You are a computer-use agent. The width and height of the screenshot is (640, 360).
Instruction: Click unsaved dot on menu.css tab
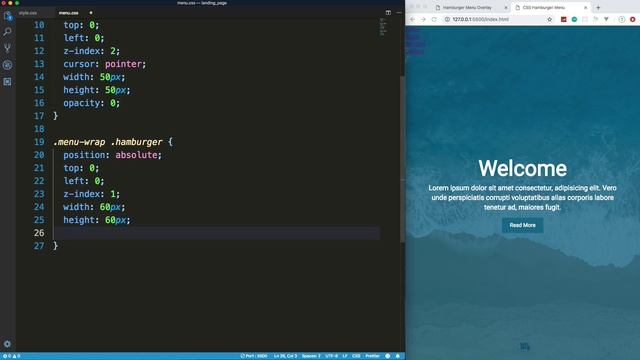(x=91, y=13)
